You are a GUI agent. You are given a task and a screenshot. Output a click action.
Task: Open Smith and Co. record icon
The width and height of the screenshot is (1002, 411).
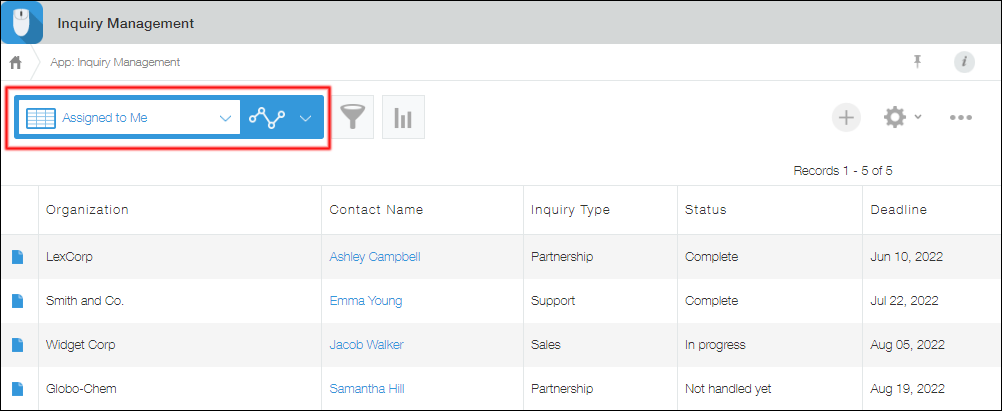(17, 301)
